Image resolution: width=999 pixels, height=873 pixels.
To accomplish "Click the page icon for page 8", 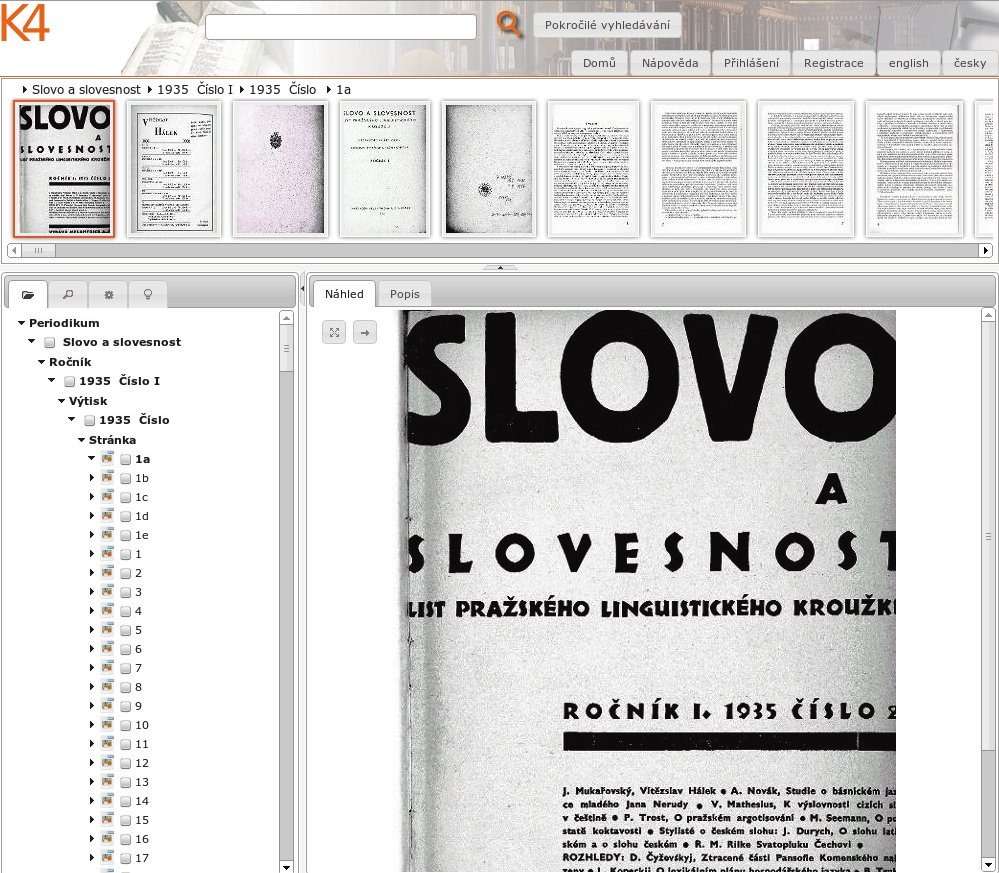I will click(x=108, y=687).
